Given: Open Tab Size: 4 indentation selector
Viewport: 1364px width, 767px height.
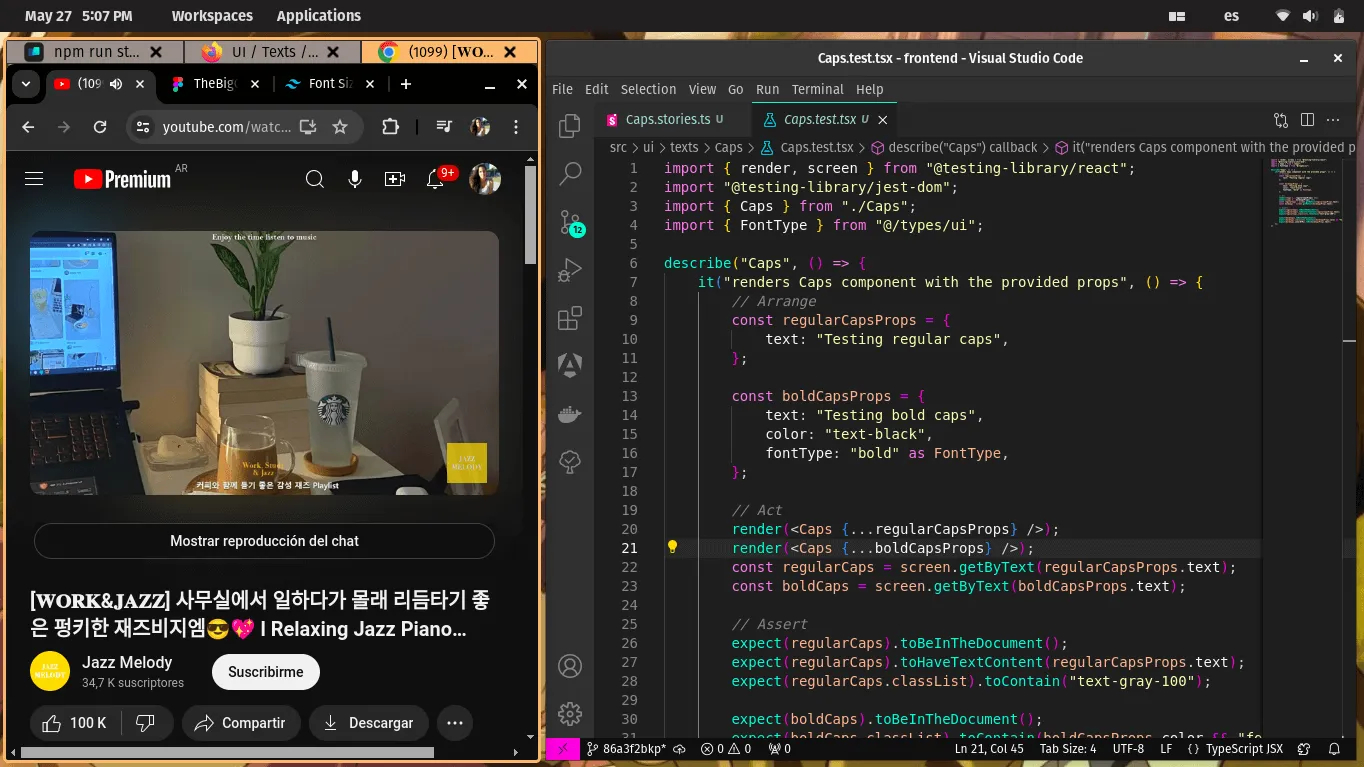Looking at the screenshot, I should (x=1068, y=748).
